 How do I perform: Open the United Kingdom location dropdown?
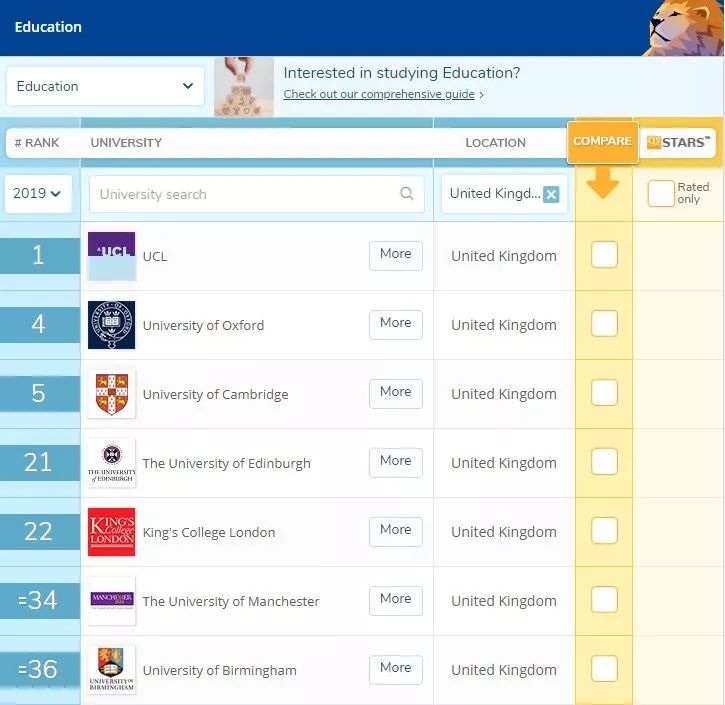[494, 194]
